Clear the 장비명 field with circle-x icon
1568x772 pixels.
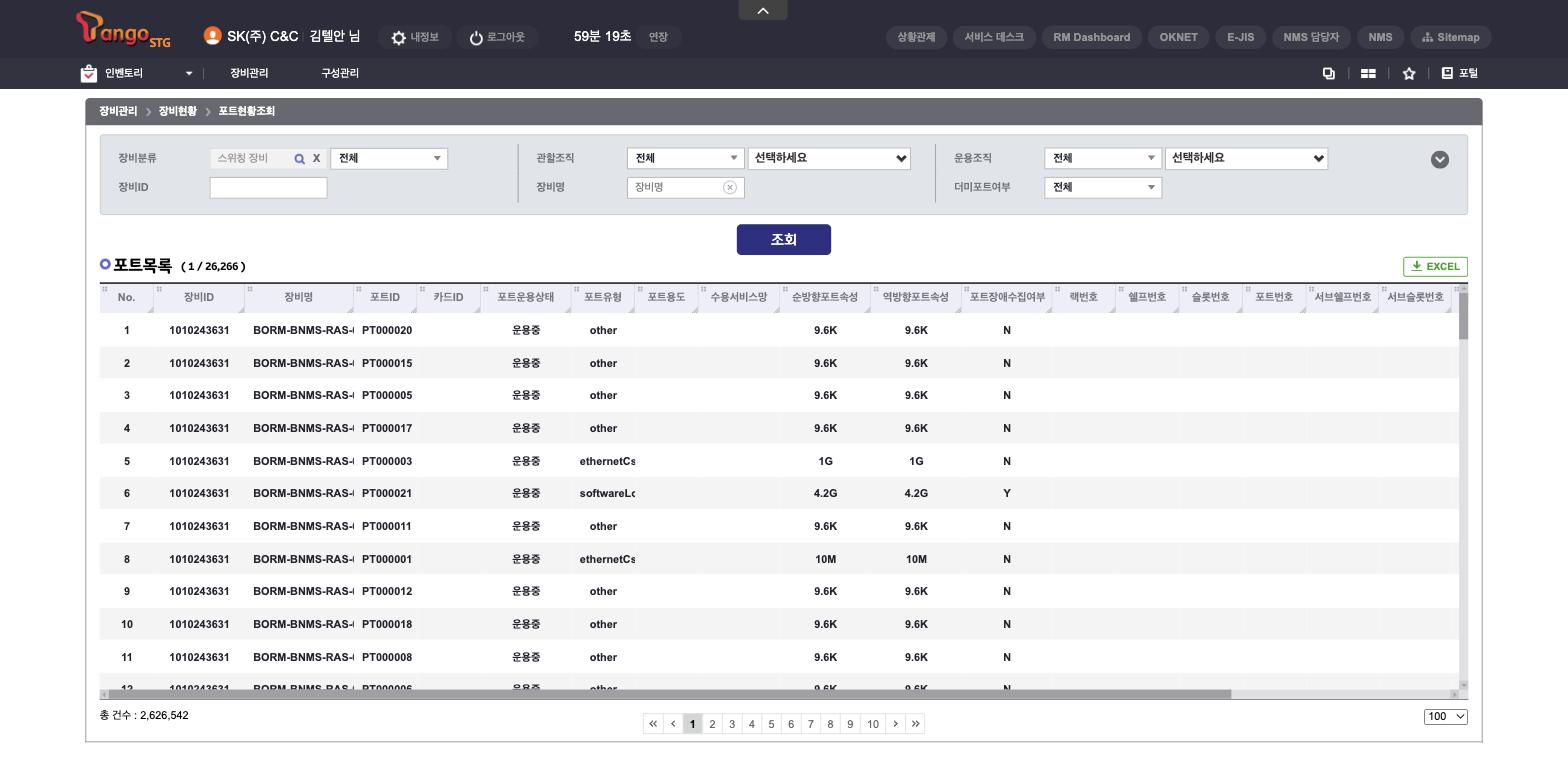click(x=730, y=187)
